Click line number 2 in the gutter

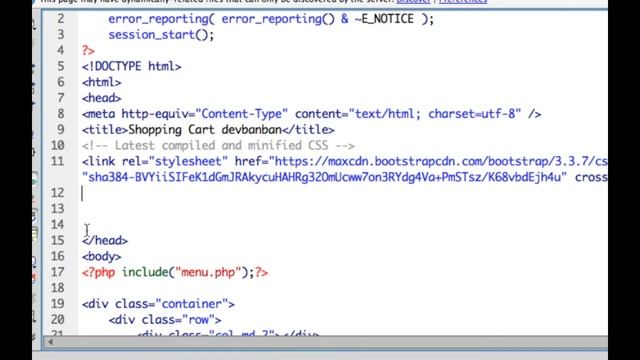61,19
